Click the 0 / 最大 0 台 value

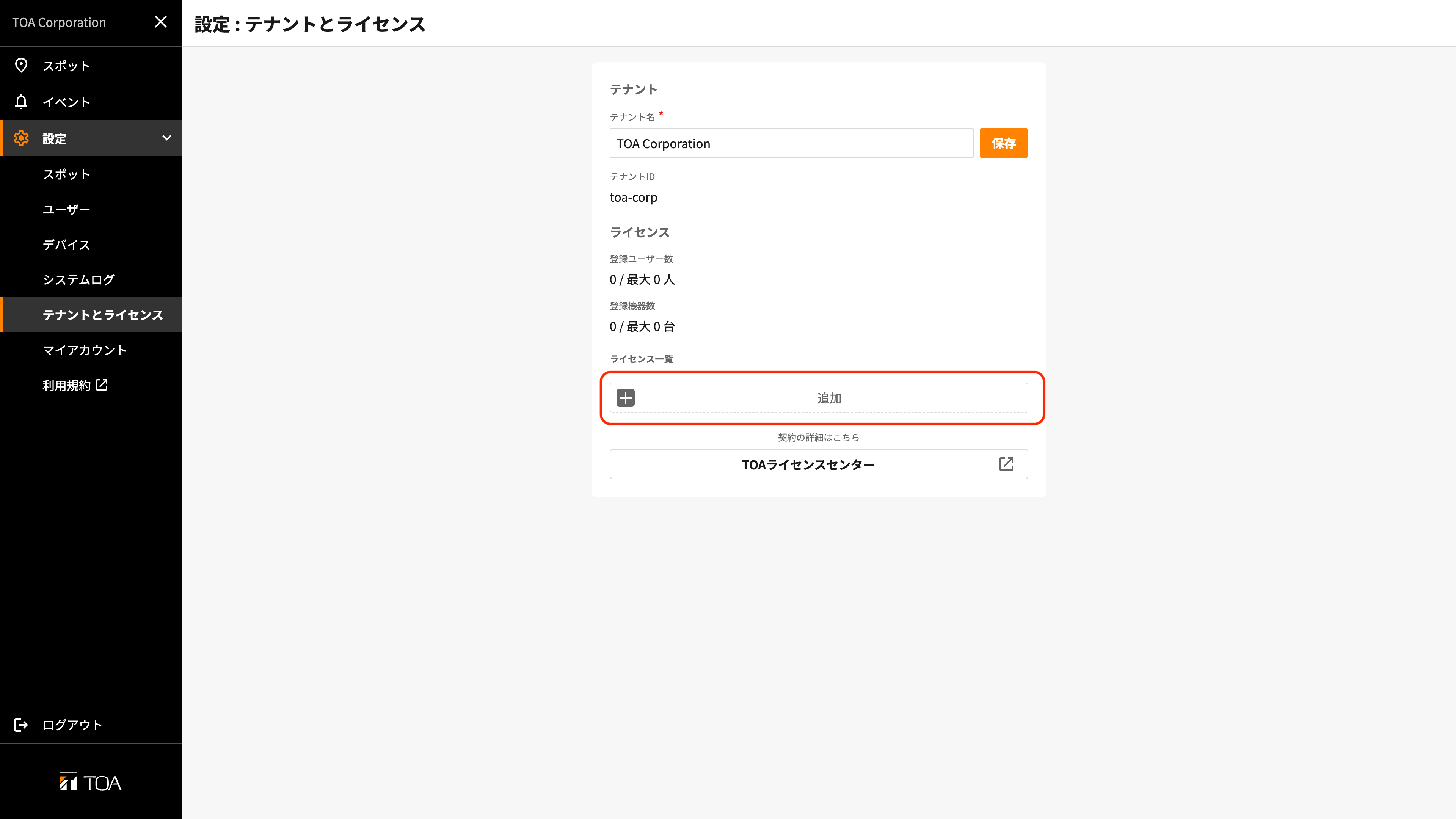pyautogui.click(x=642, y=326)
